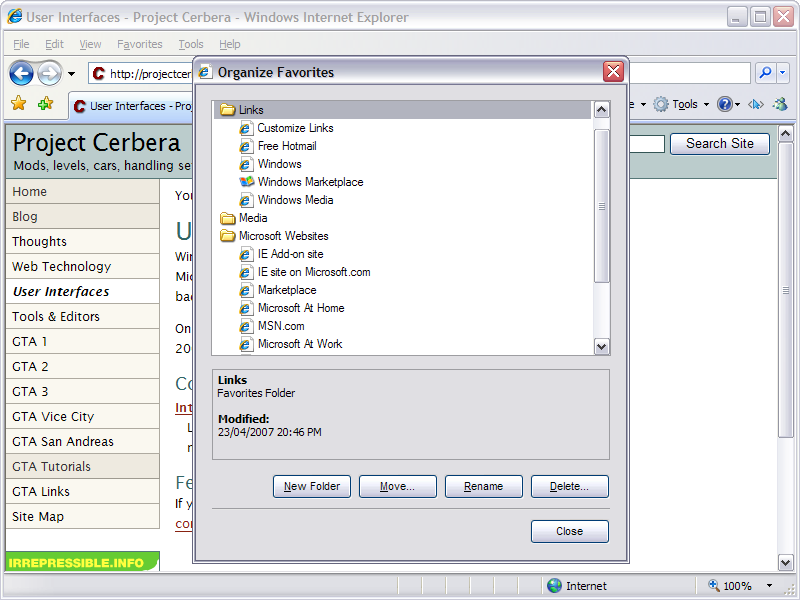Viewport: 800px width, 600px height.
Task: Open the recent pages dropdown arrow
Action: [x=72, y=73]
